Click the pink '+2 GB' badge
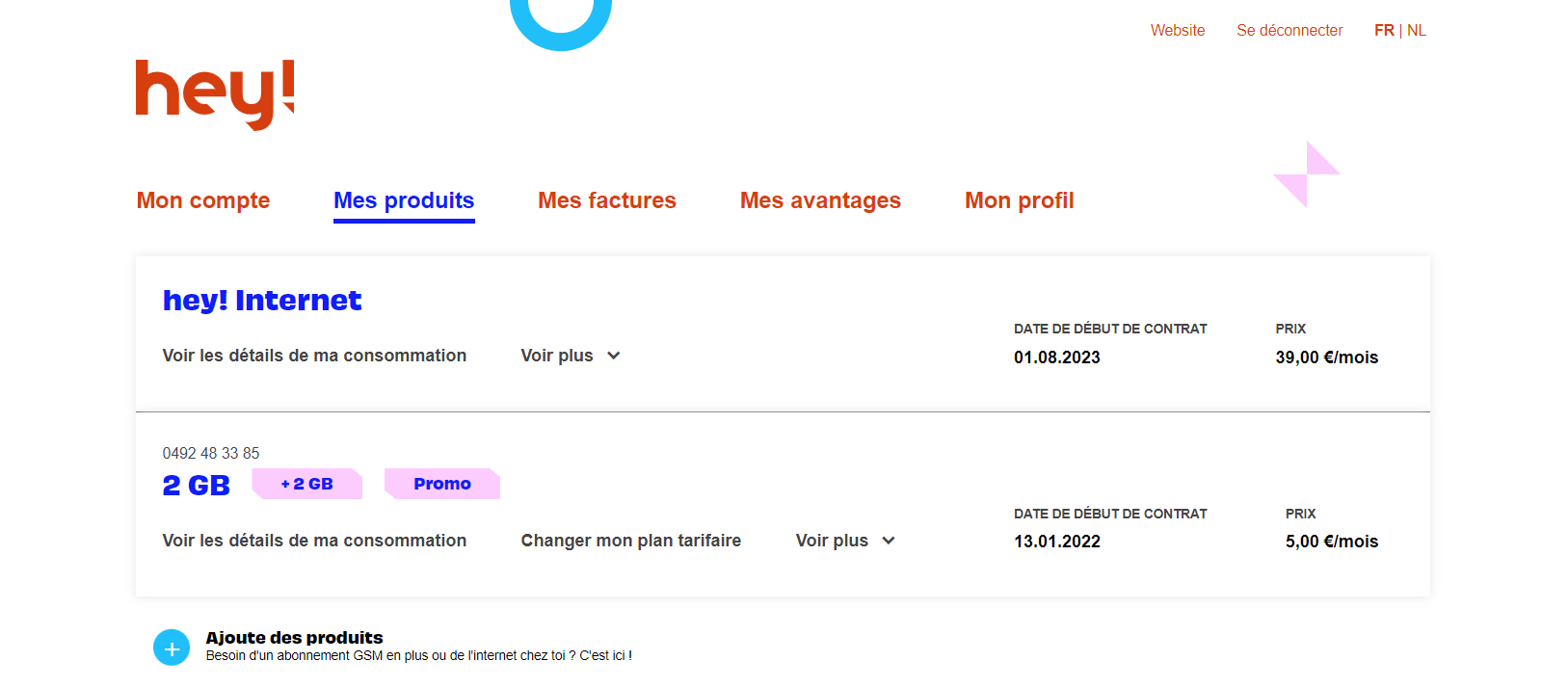 [x=306, y=484]
